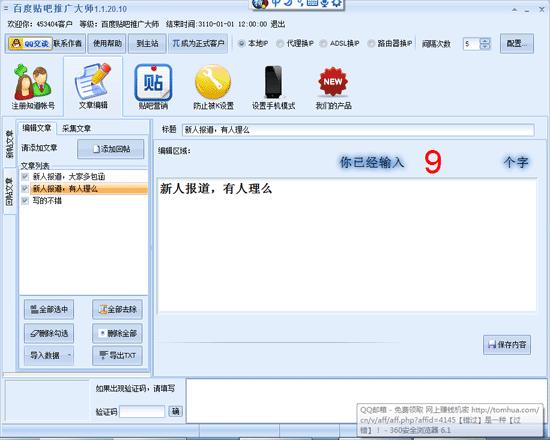This screenshot has height=440, width=550.
Task: Open 使用帮助
Action: 107,44
